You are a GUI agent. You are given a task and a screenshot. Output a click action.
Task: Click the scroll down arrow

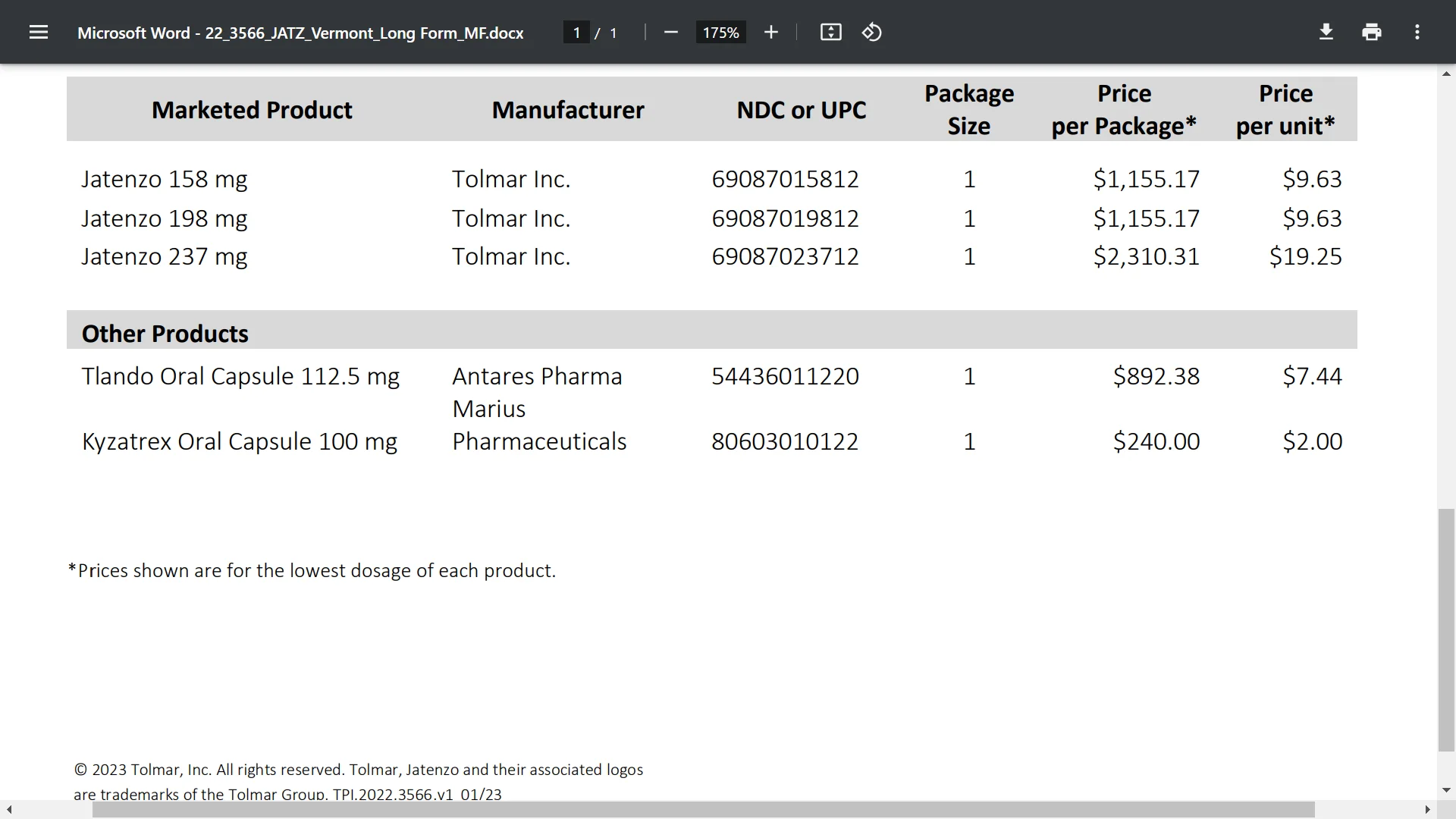pyautogui.click(x=1446, y=790)
